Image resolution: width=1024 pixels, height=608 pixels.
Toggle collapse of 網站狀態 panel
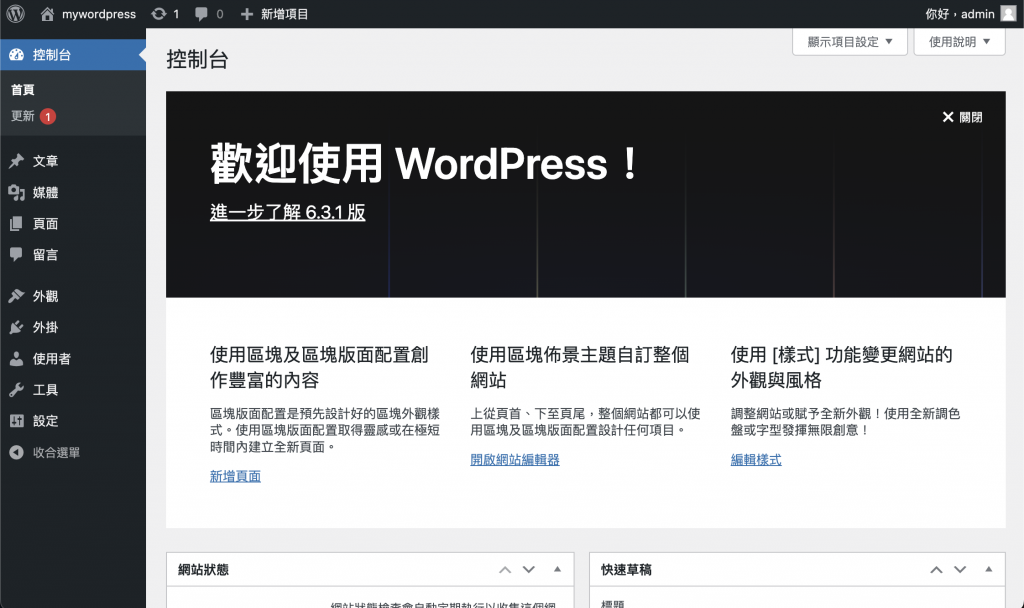(557, 569)
